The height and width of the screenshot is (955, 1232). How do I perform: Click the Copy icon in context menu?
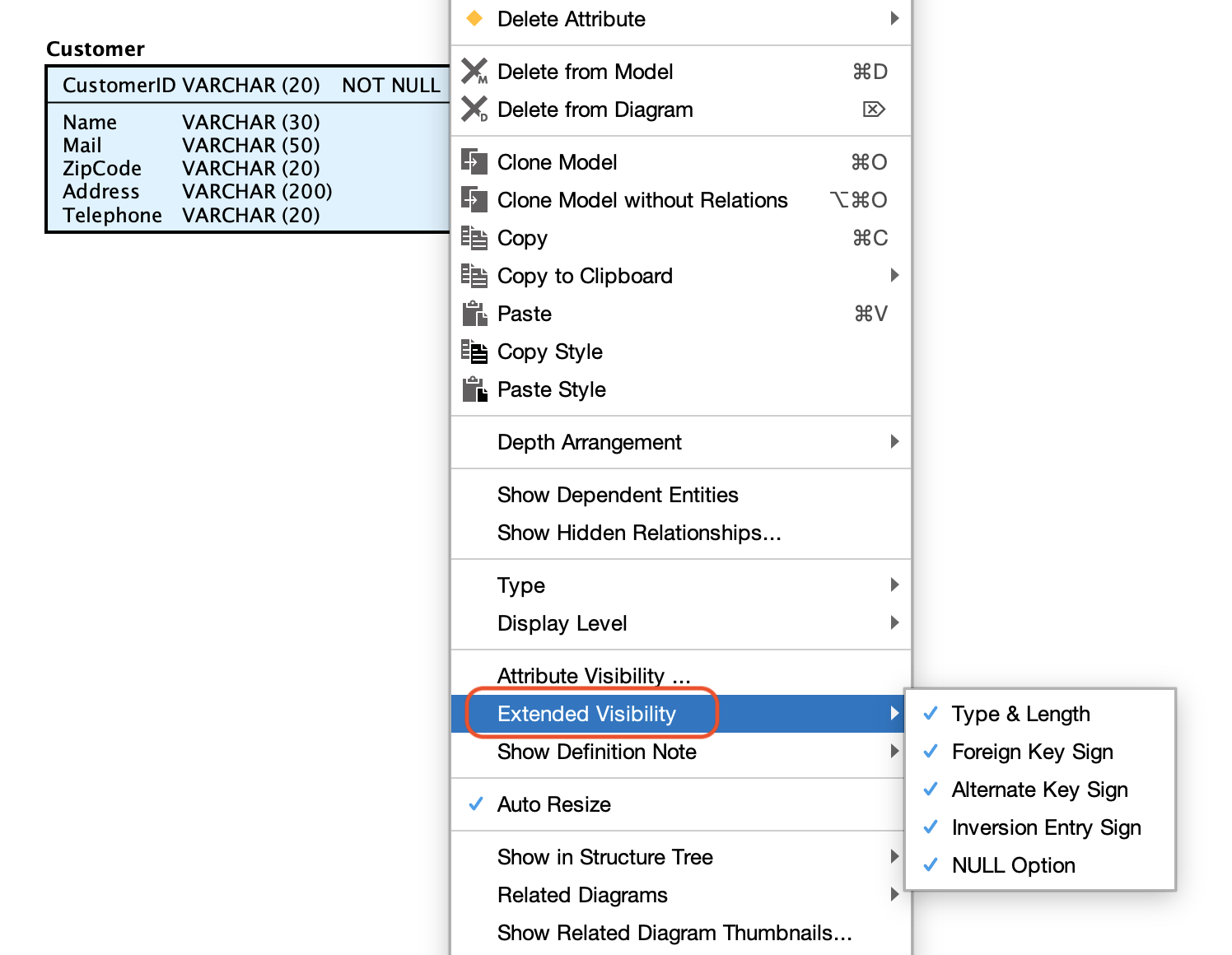click(474, 238)
